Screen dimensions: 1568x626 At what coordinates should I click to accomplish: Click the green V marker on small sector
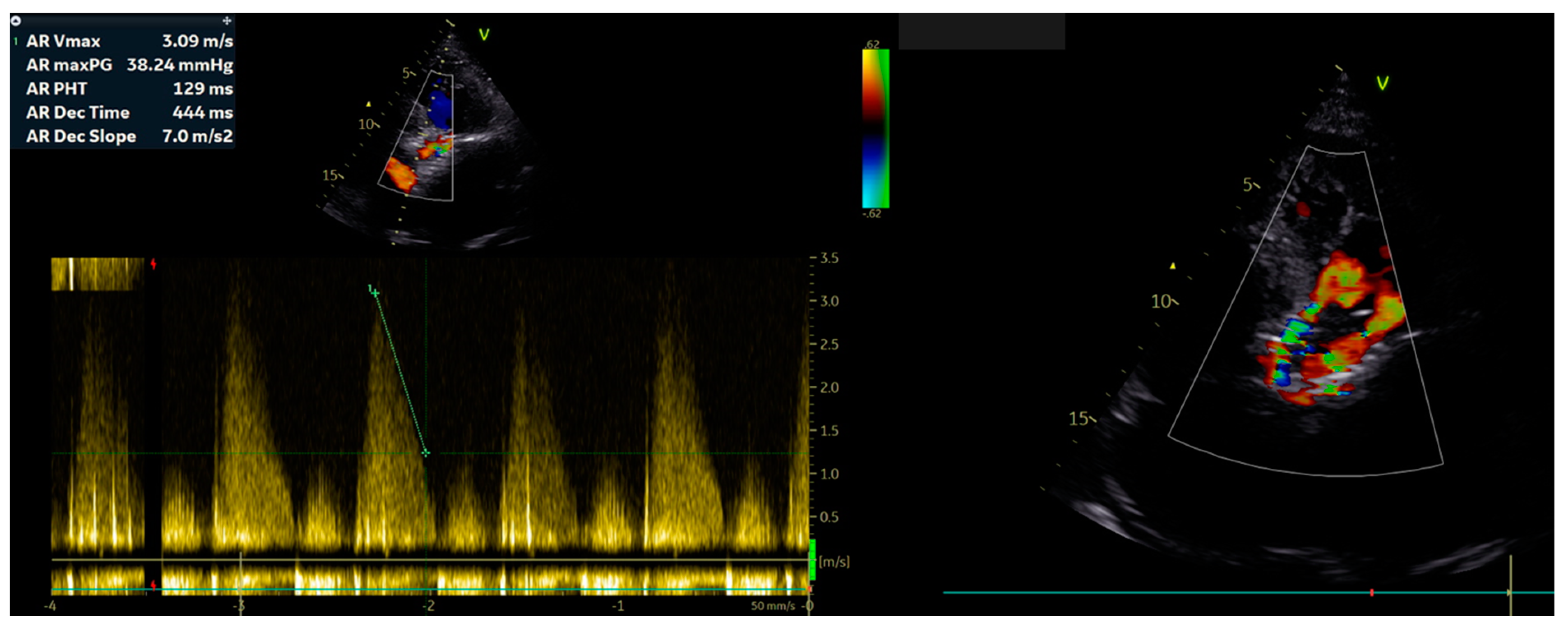click(484, 35)
